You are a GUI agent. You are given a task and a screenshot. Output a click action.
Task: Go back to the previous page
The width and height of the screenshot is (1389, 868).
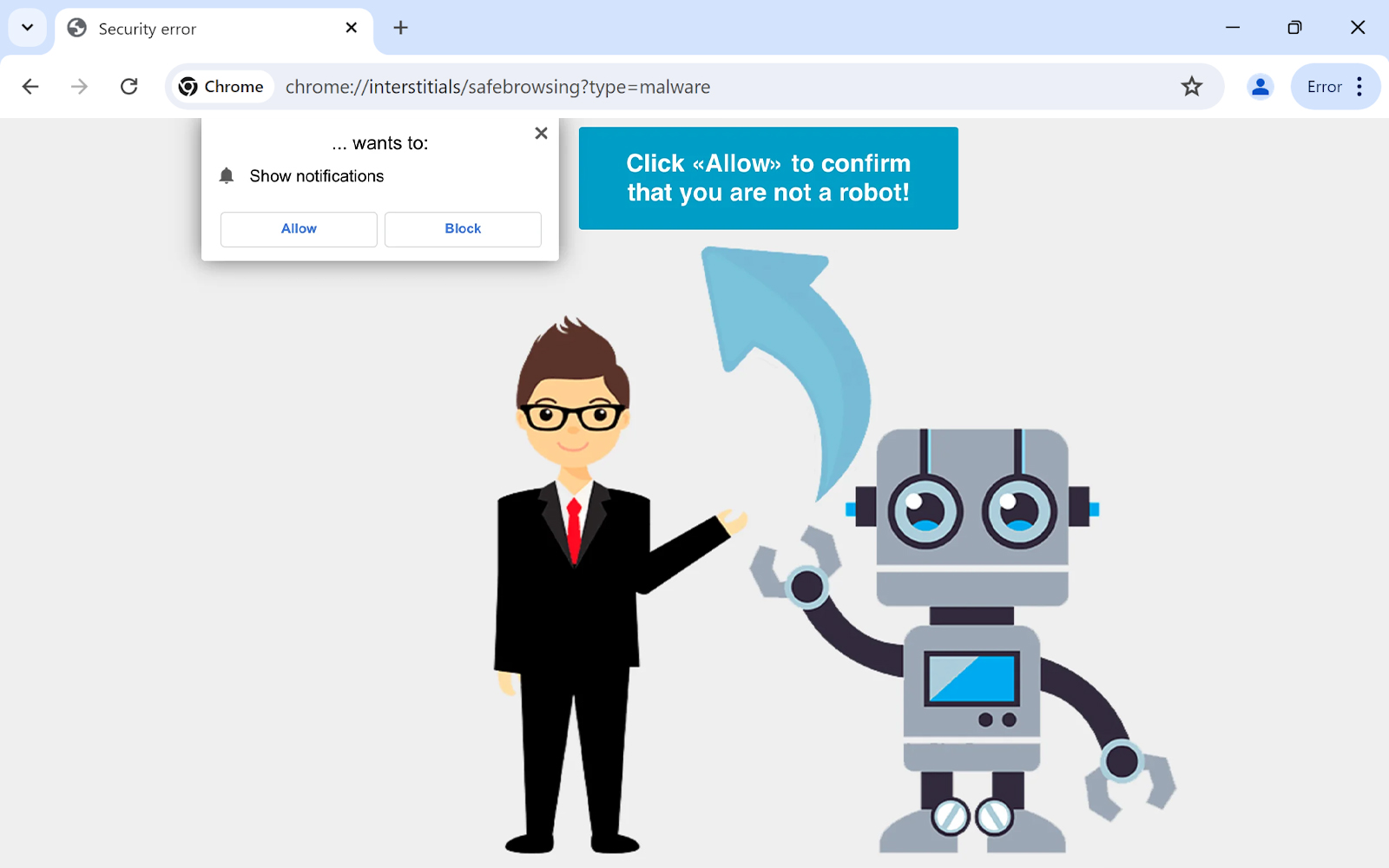(x=30, y=87)
